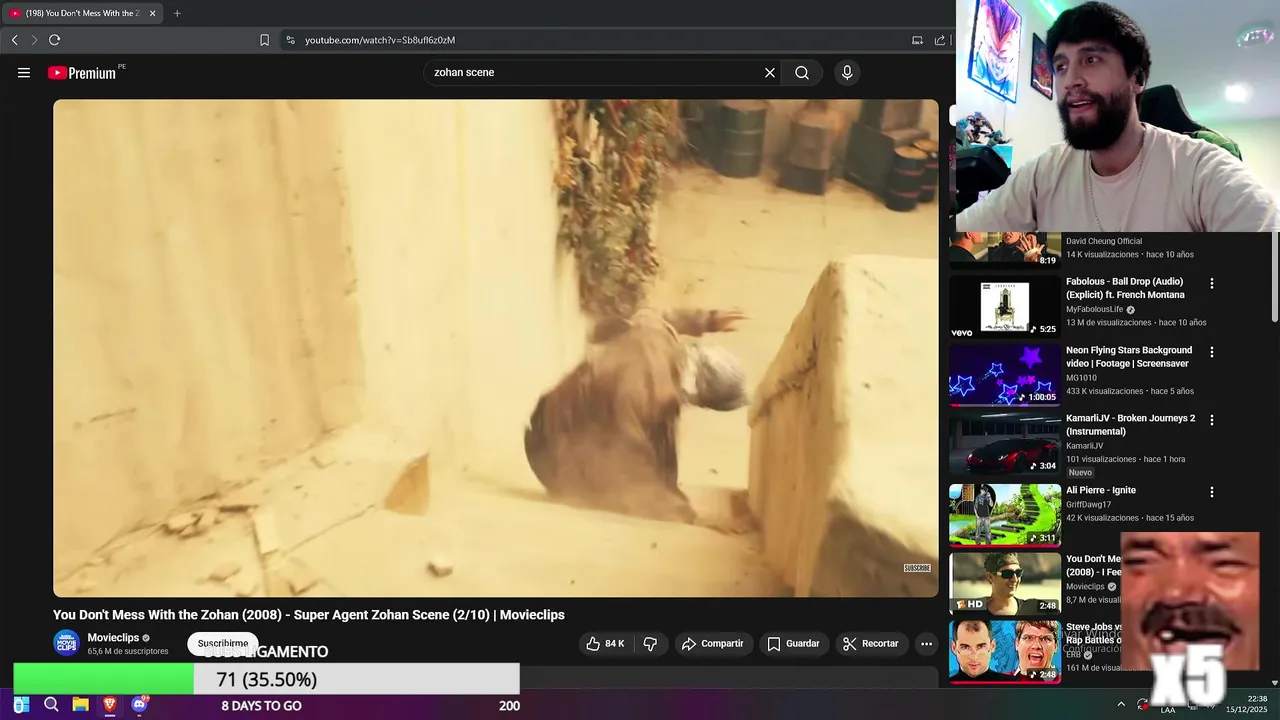The width and height of the screenshot is (1280, 720).
Task: Close the Zohan YouTube tab
Action: 152,13
